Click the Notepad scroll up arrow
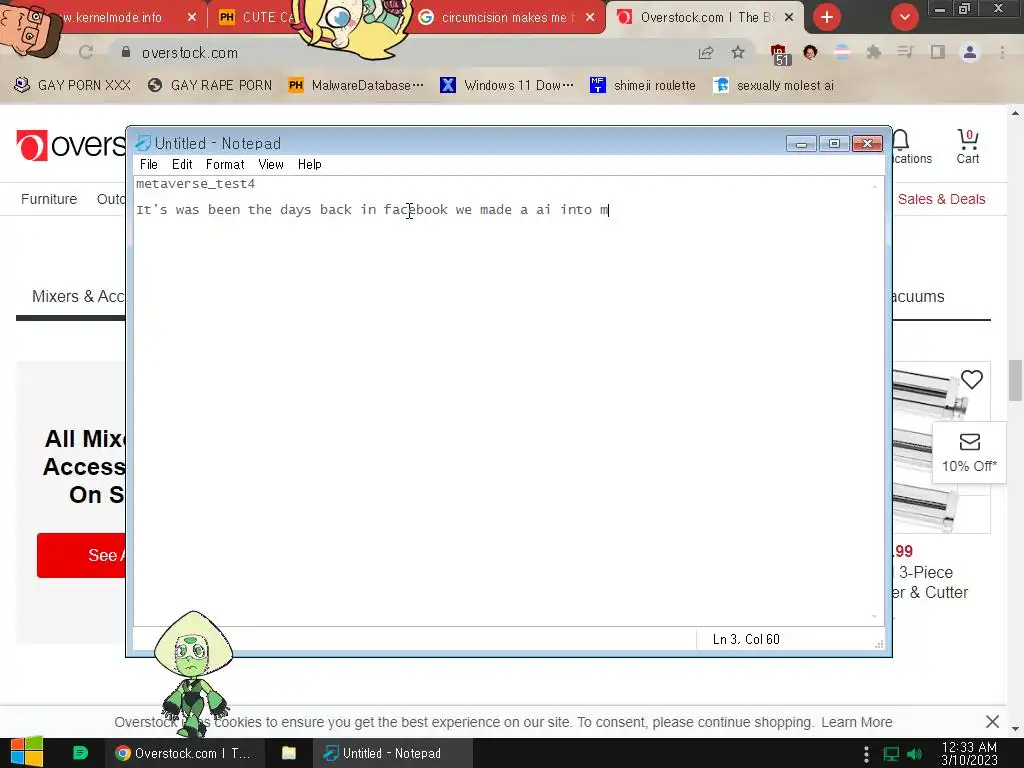This screenshot has width=1024, height=768. [x=874, y=187]
